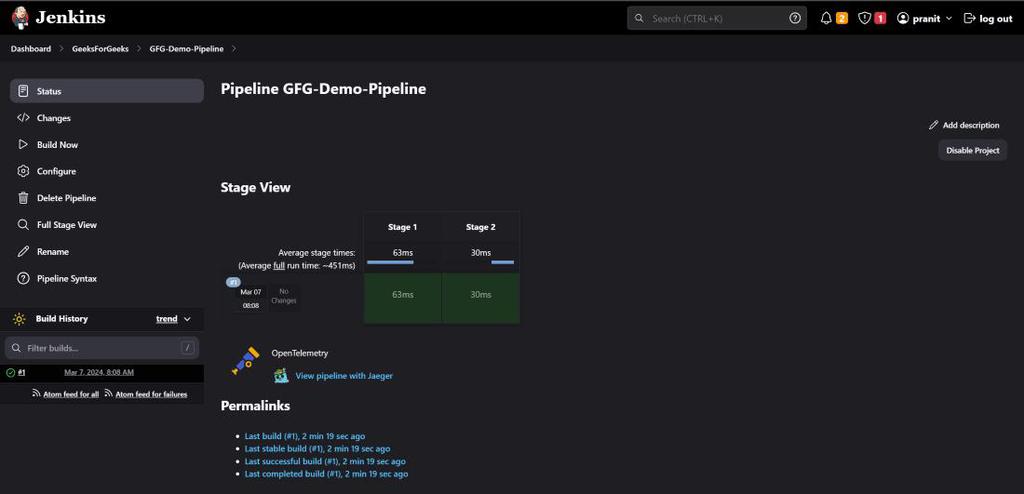Click the Pipeline Syntax help icon
1024x494 pixels.
pyautogui.click(x=24, y=278)
